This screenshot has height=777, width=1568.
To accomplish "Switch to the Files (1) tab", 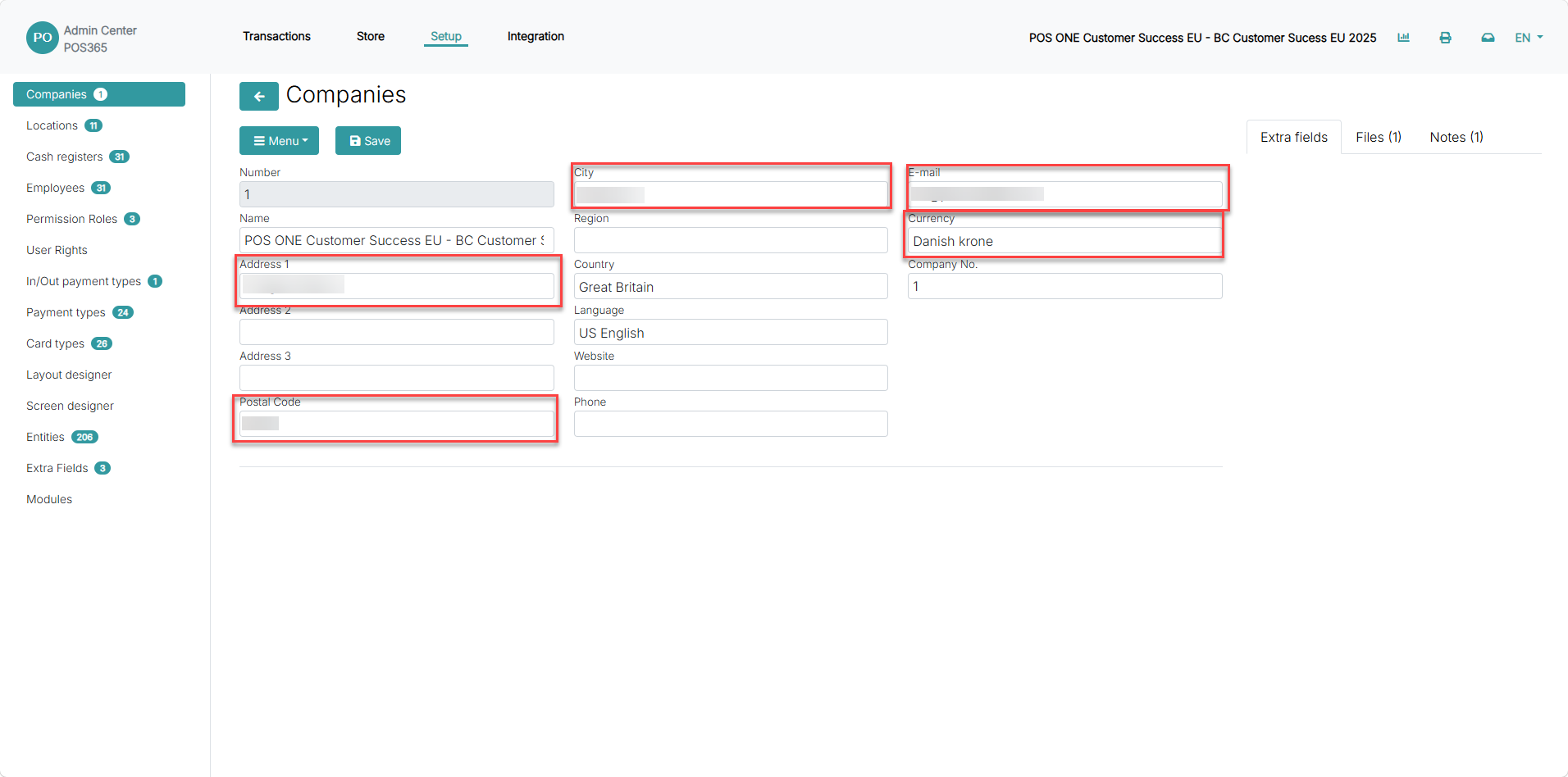I will [x=1379, y=137].
